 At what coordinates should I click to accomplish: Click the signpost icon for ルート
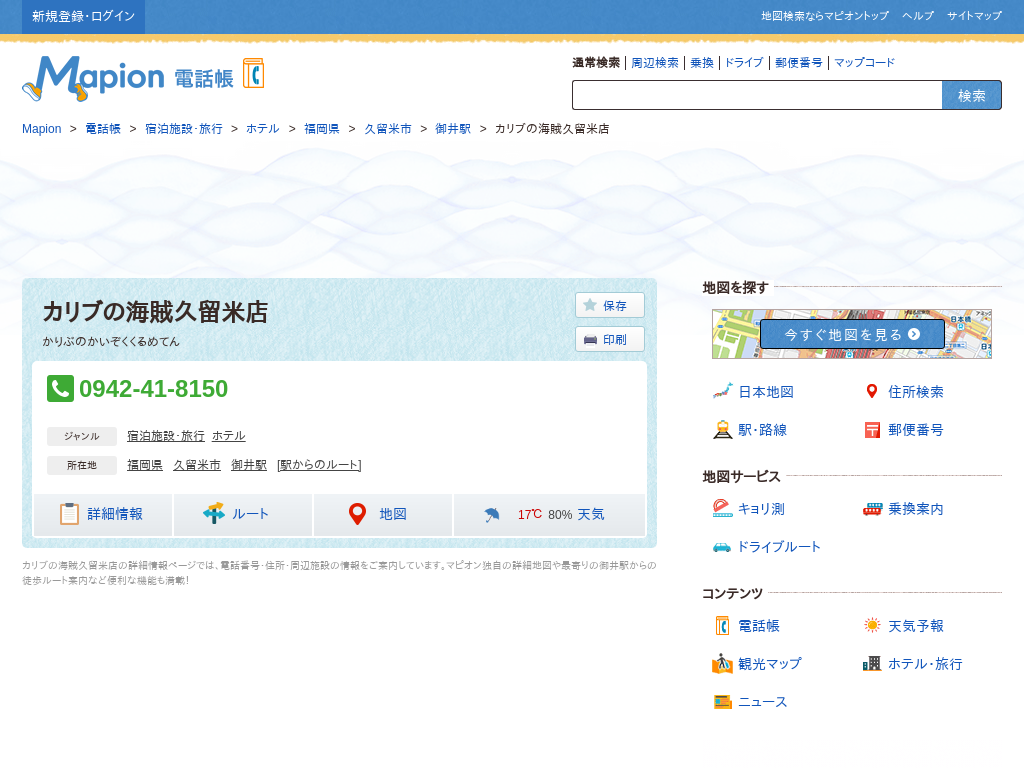point(214,513)
